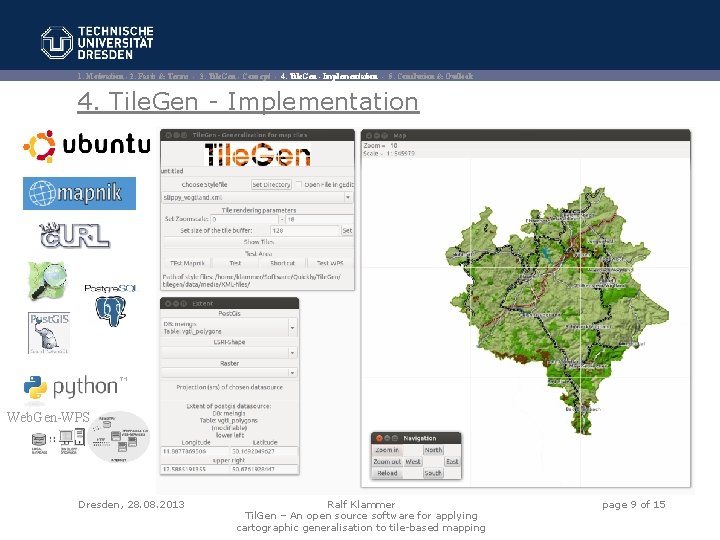The image size is (720, 540).
Task: Pan South in the Navigation window
Action: pyautogui.click(x=433, y=473)
